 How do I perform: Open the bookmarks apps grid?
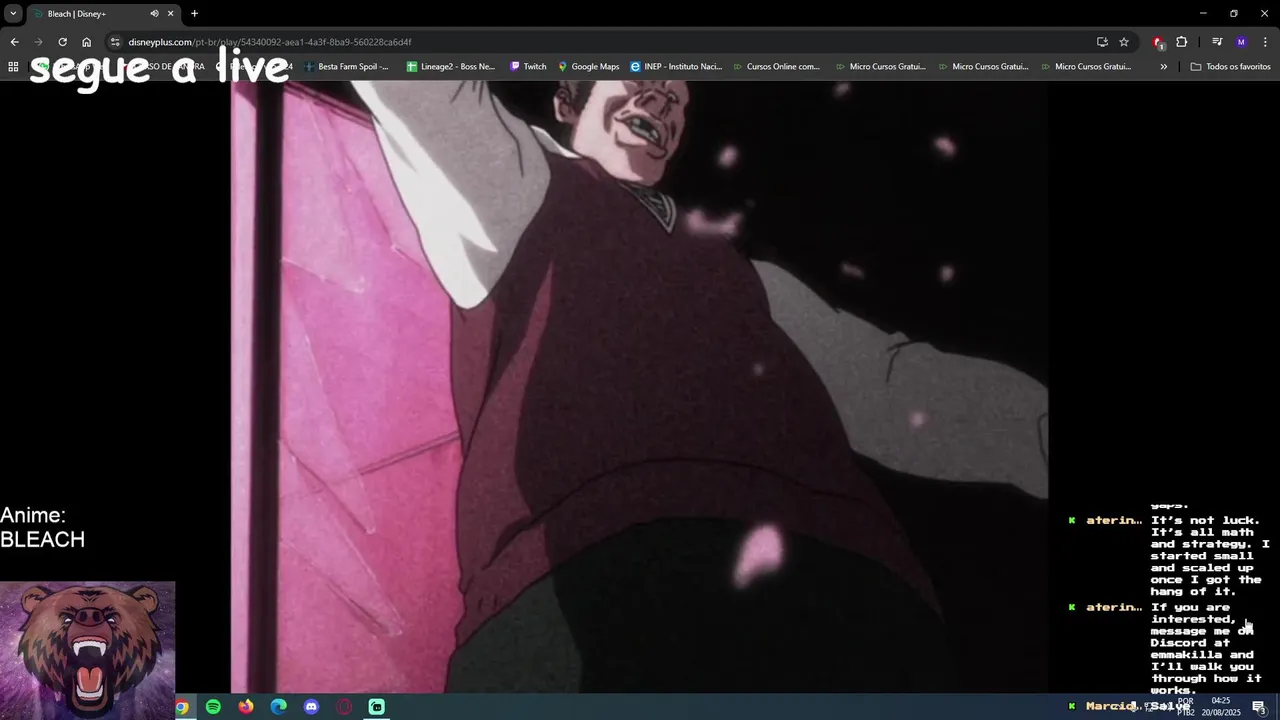13,67
